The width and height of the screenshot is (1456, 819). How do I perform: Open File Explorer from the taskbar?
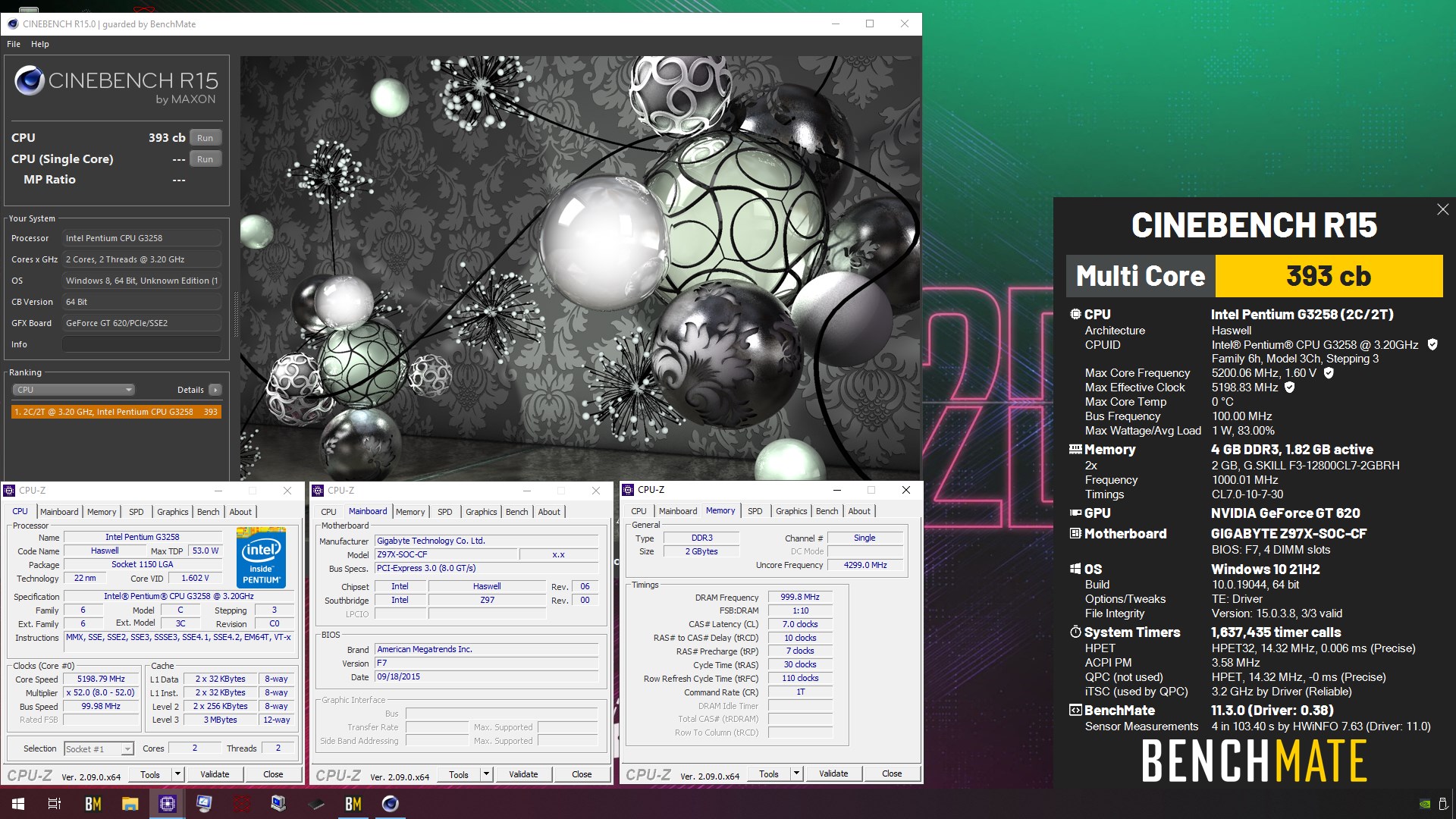(x=130, y=804)
